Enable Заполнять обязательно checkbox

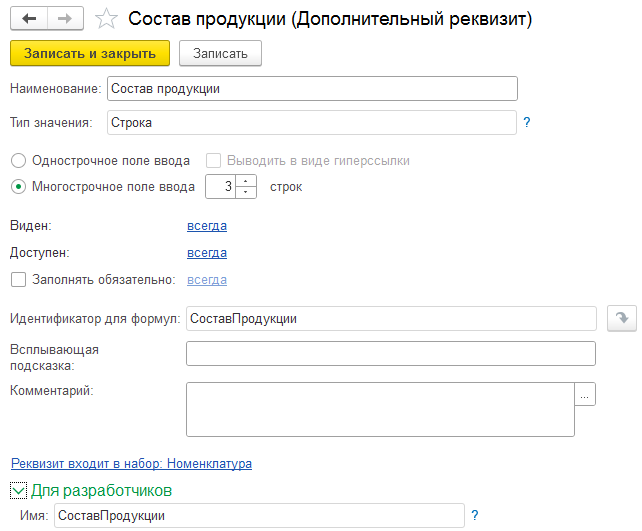18,280
